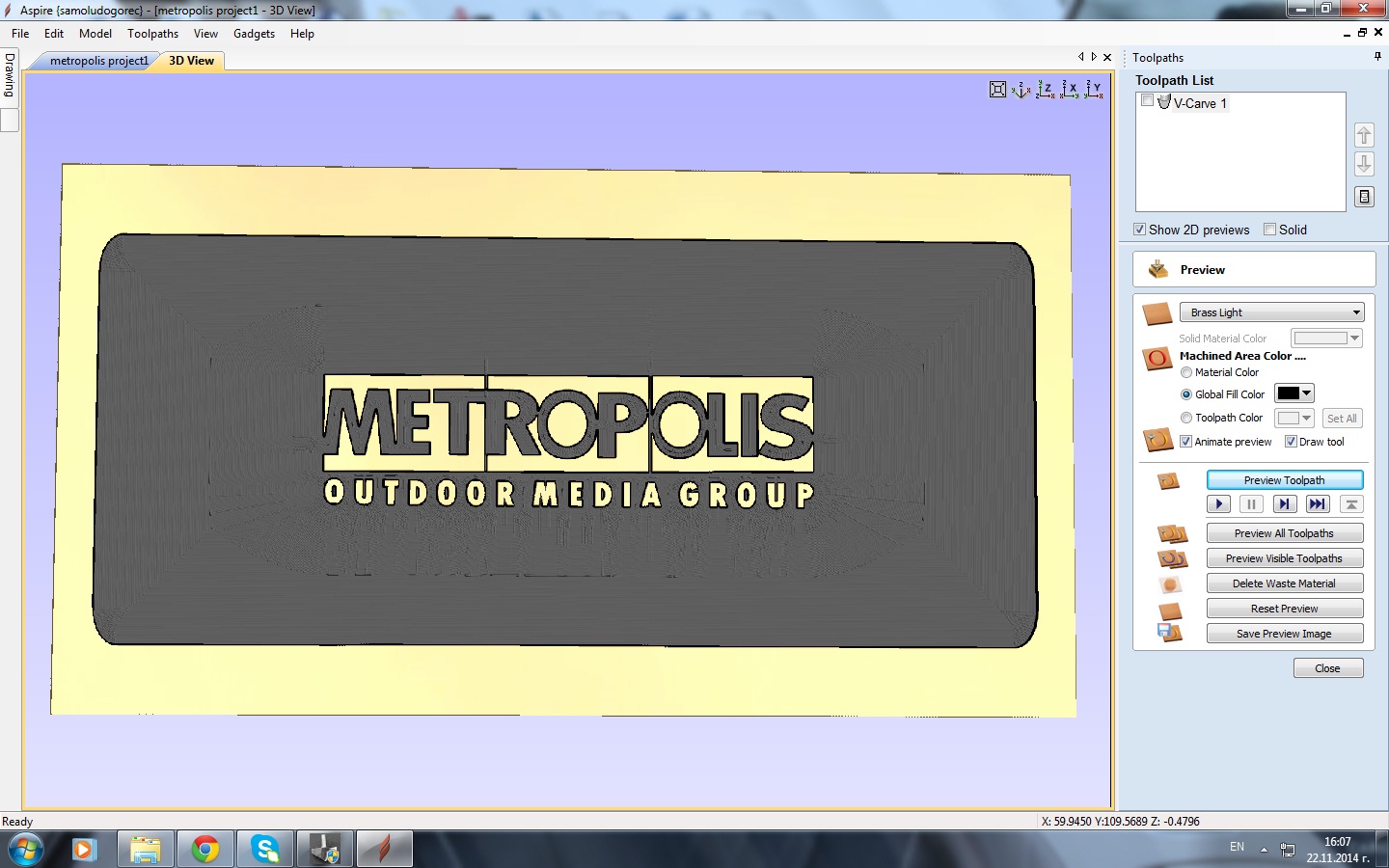Open the Global Fill Color picker dropdown
Image resolution: width=1389 pixels, height=868 pixels.
click(x=1307, y=393)
